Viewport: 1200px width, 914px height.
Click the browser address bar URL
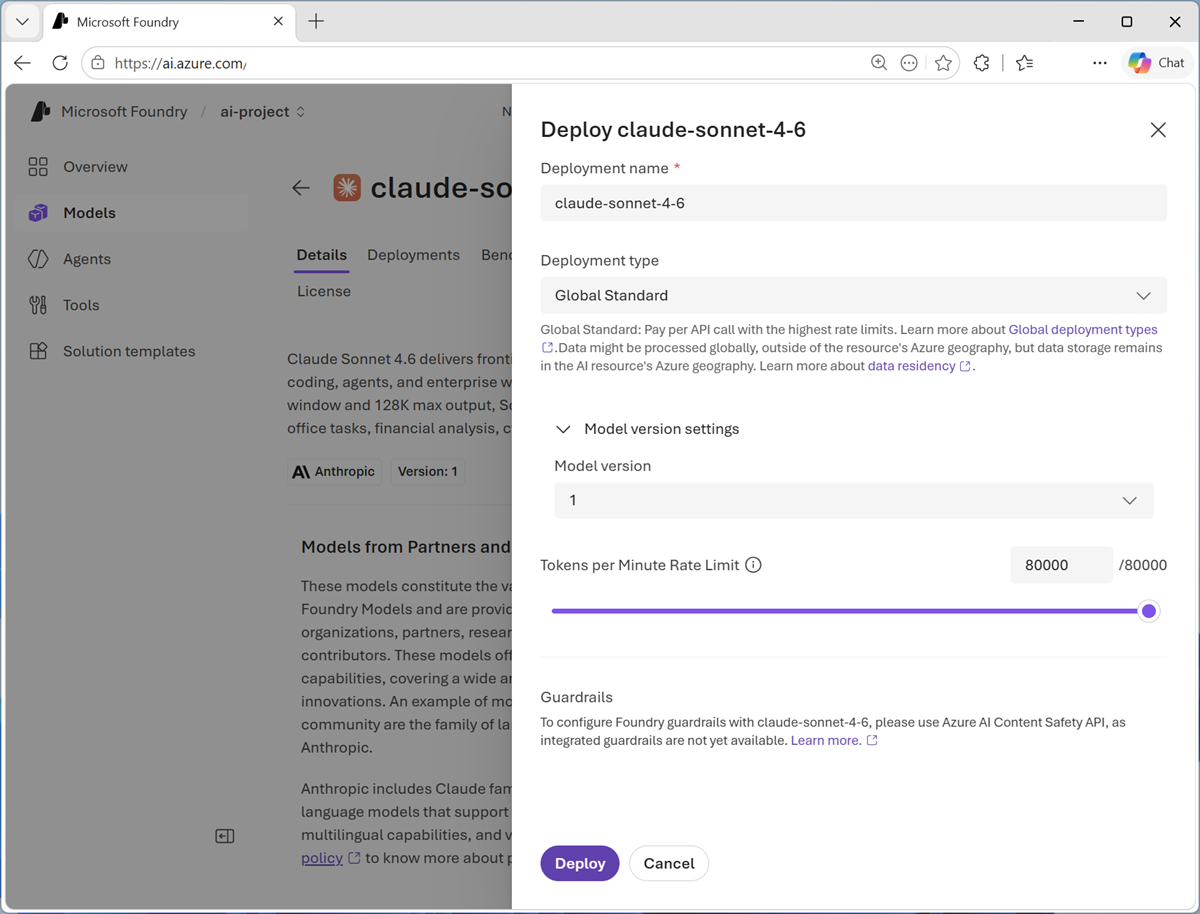pos(180,63)
